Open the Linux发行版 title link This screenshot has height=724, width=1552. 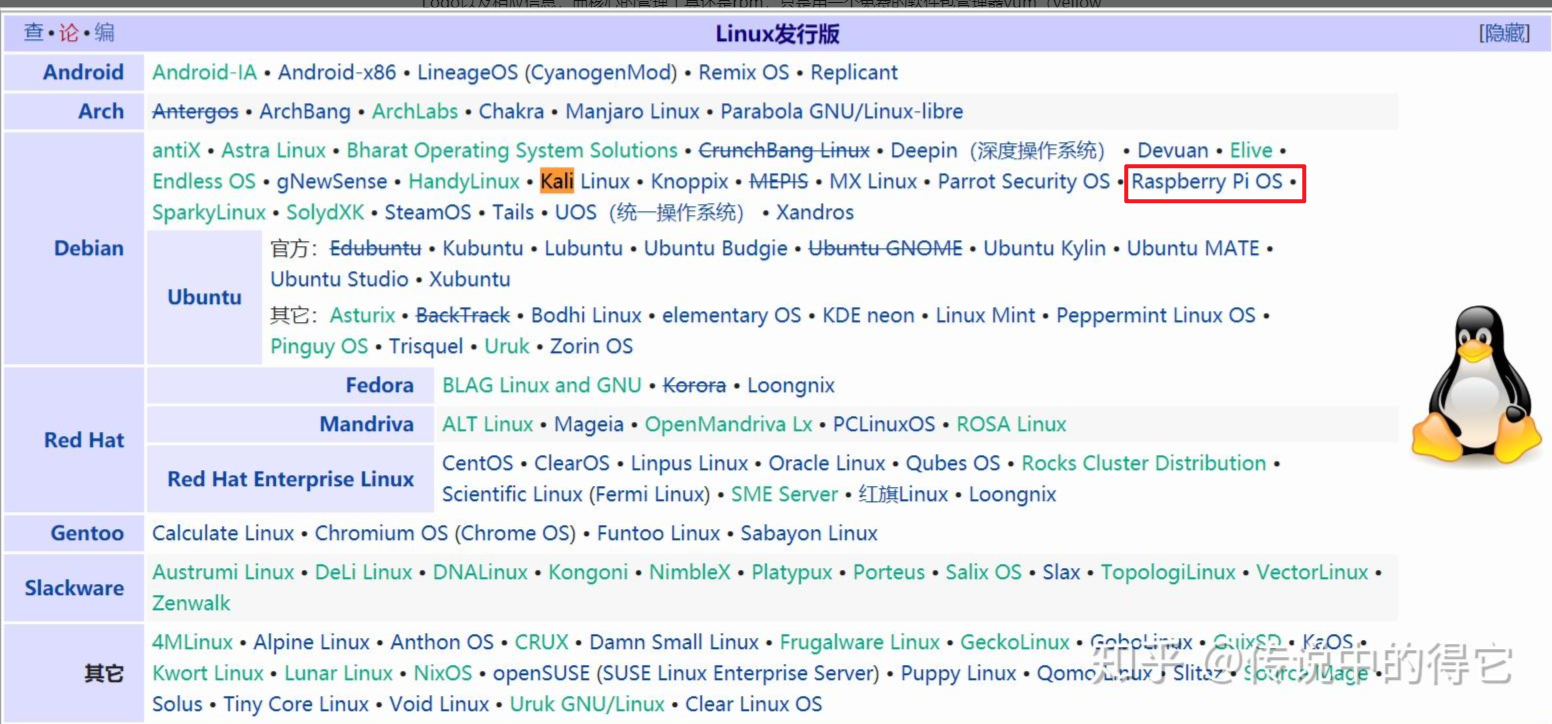coord(777,34)
